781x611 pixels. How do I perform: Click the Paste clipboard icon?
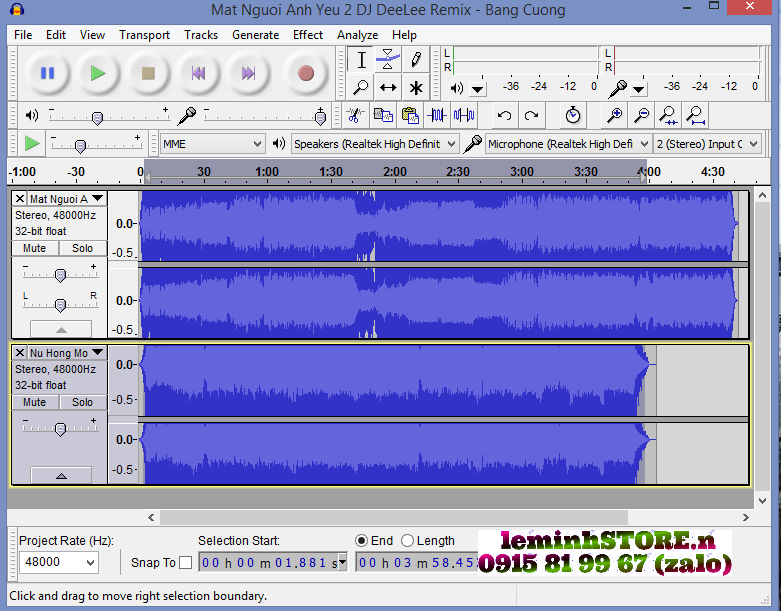pos(410,116)
